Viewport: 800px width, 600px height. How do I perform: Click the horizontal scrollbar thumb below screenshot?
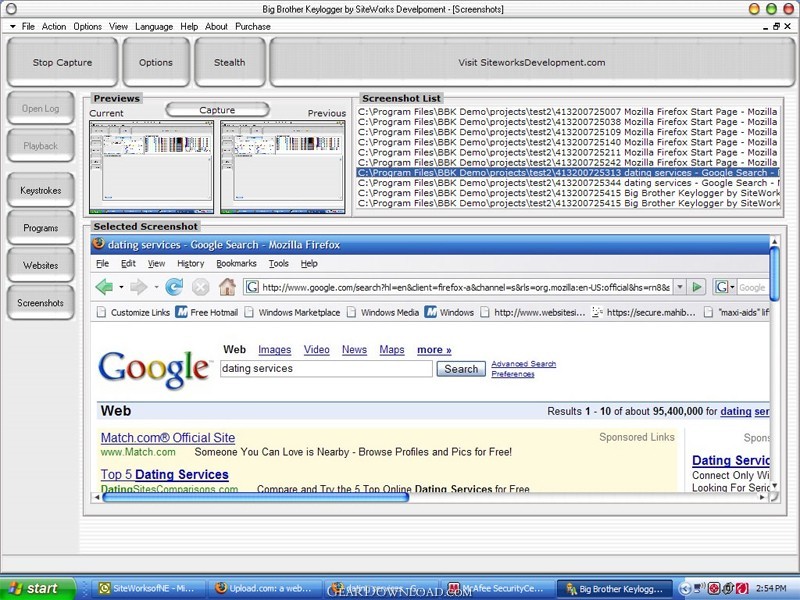(x=255, y=497)
